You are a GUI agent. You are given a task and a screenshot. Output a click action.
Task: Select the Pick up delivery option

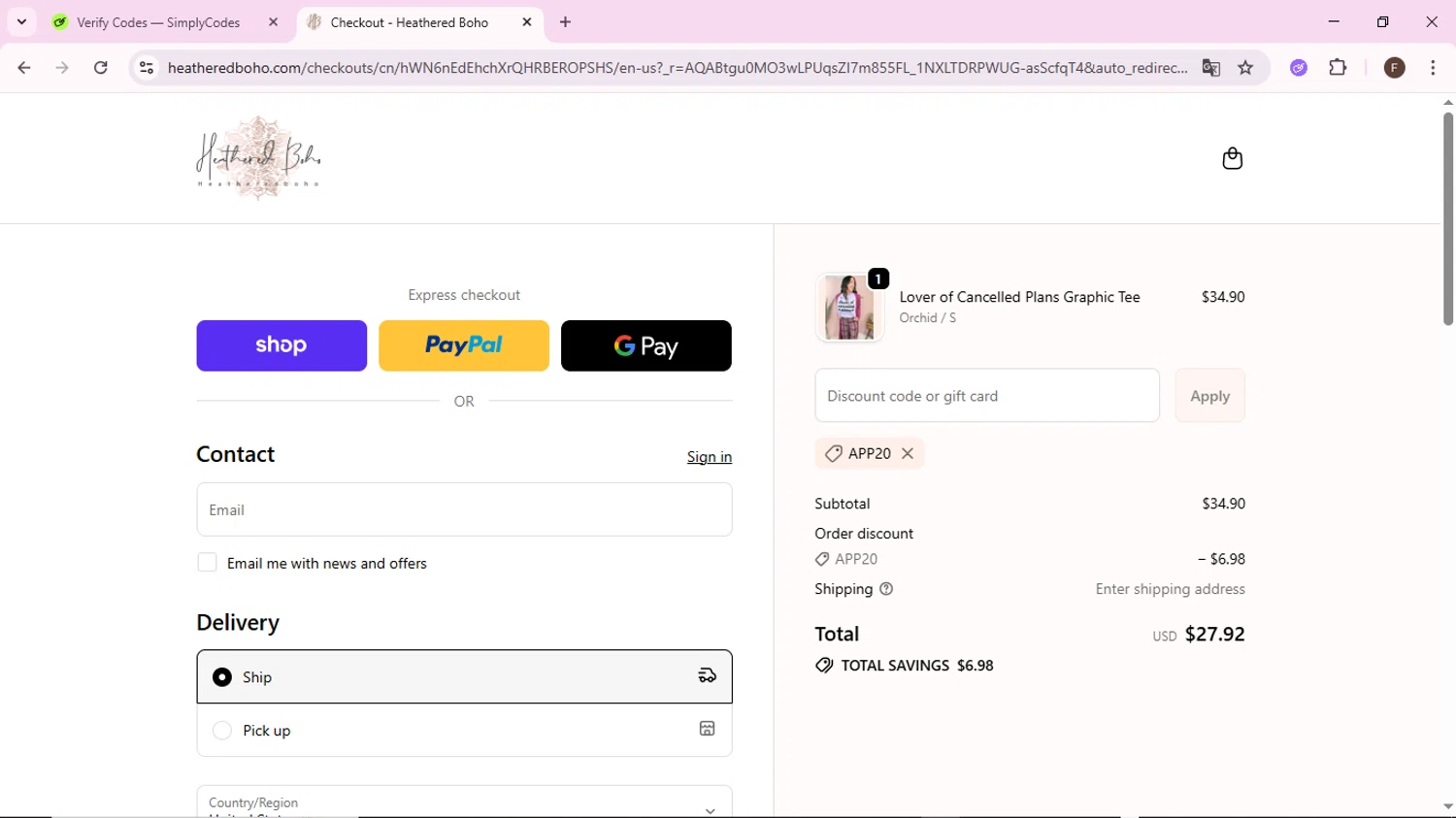[464, 730]
